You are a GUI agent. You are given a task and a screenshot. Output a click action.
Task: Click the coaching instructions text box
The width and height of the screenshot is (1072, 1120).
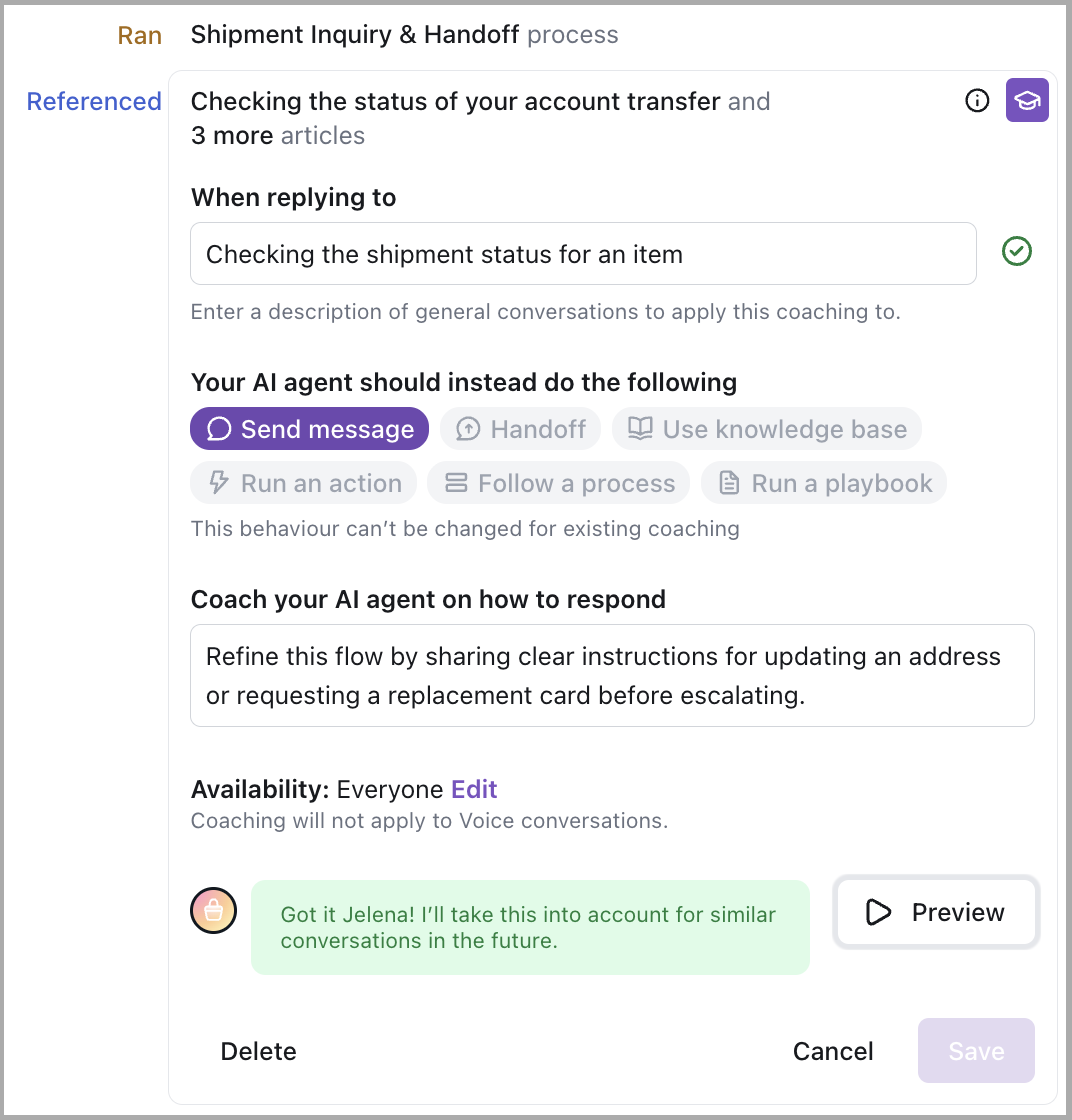point(612,675)
